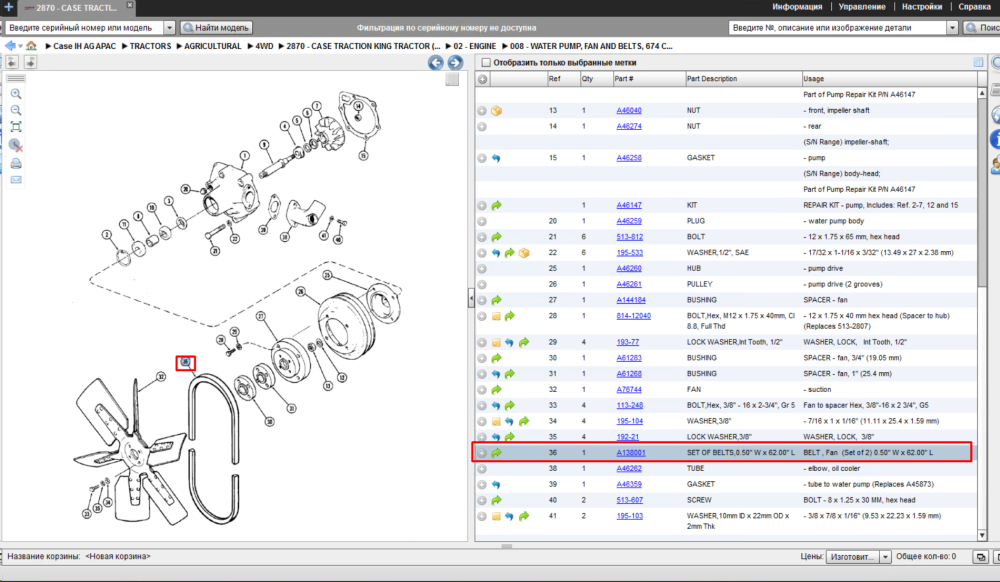Open the previous illustration with the blue left arrow
This screenshot has height=582, width=1000.
coord(436,62)
